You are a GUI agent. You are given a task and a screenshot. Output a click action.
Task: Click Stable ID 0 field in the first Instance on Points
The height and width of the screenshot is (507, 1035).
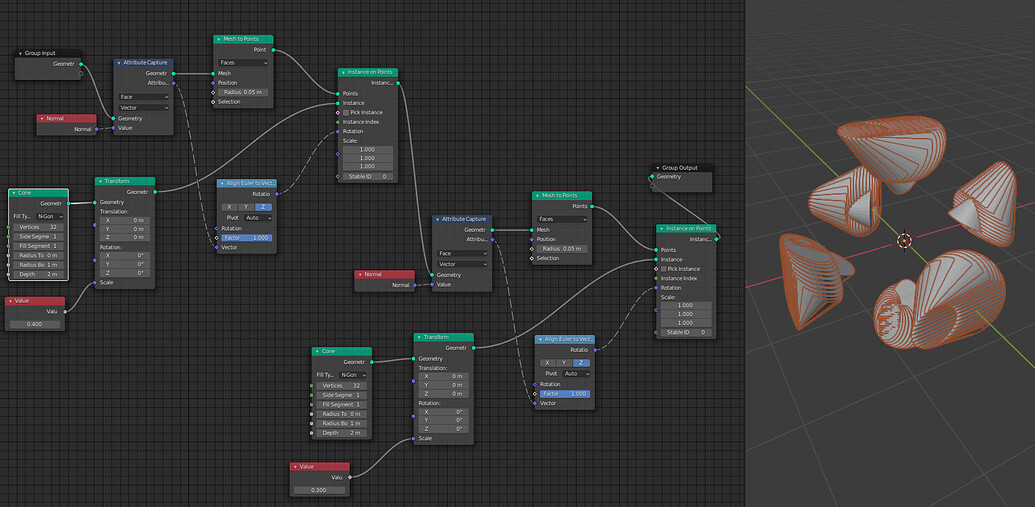368,176
